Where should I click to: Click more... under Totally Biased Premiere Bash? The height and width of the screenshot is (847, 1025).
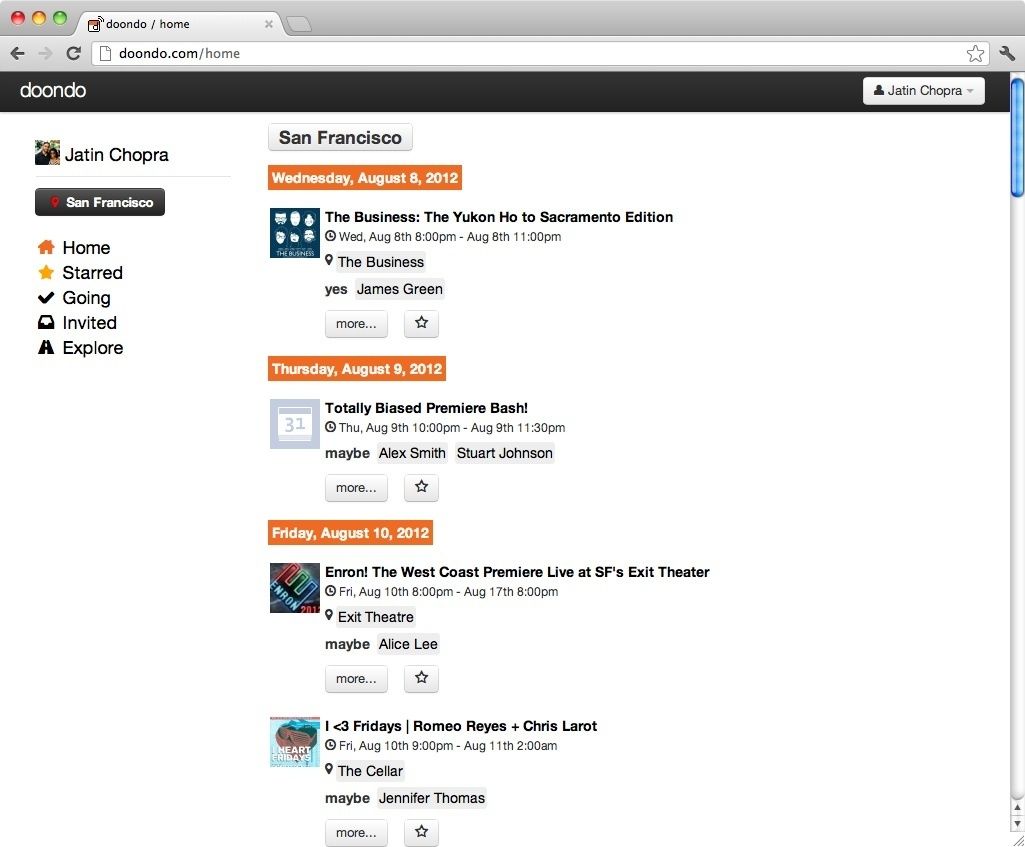(x=356, y=488)
